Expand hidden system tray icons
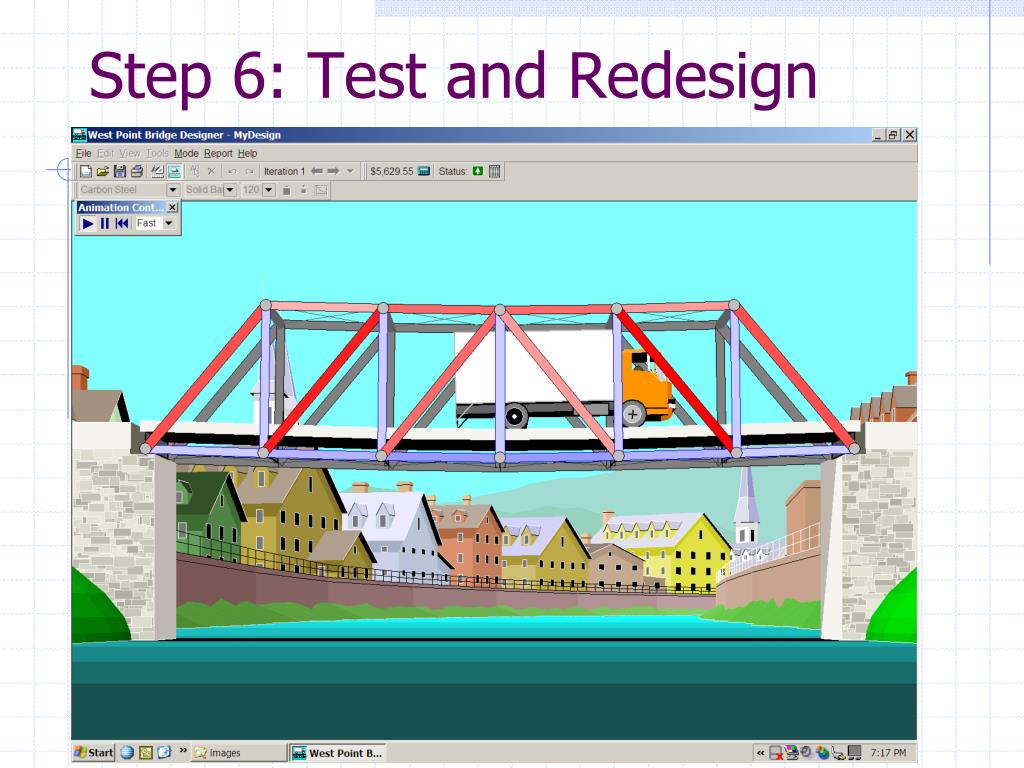Viewport: 1024px width, 768px height. [761, 753]
